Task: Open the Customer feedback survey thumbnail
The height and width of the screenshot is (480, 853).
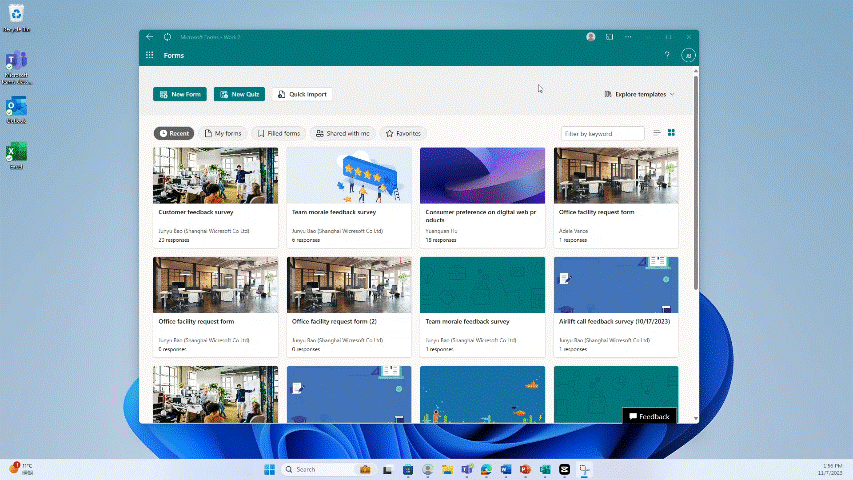Action: pos(215,175)
